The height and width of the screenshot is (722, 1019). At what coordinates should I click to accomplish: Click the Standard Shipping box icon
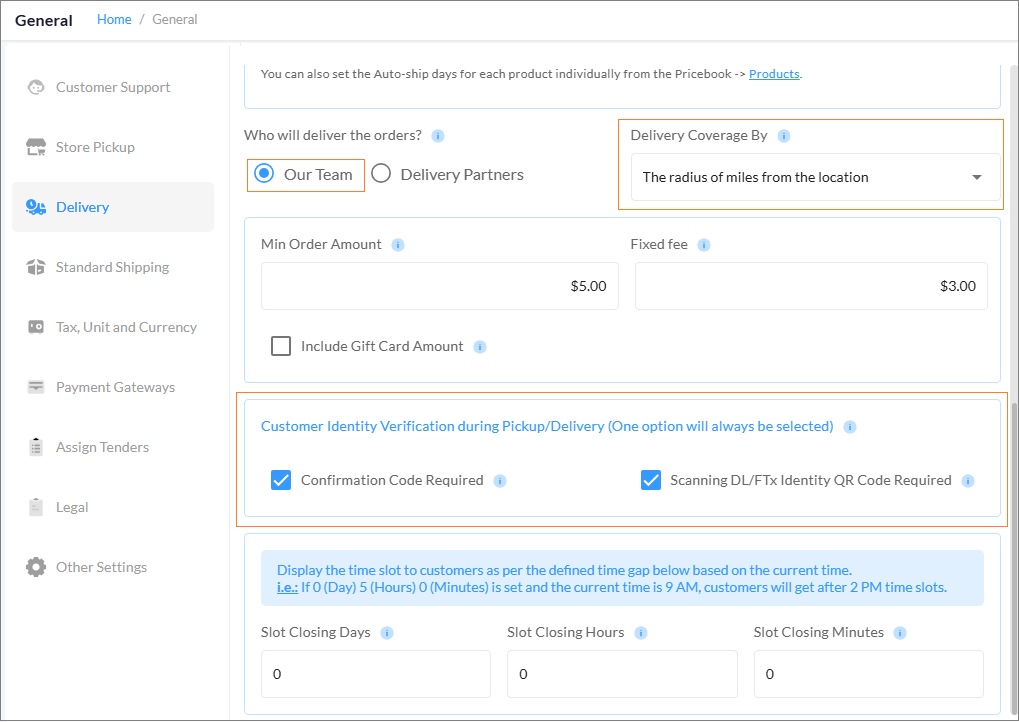[36, 267]
